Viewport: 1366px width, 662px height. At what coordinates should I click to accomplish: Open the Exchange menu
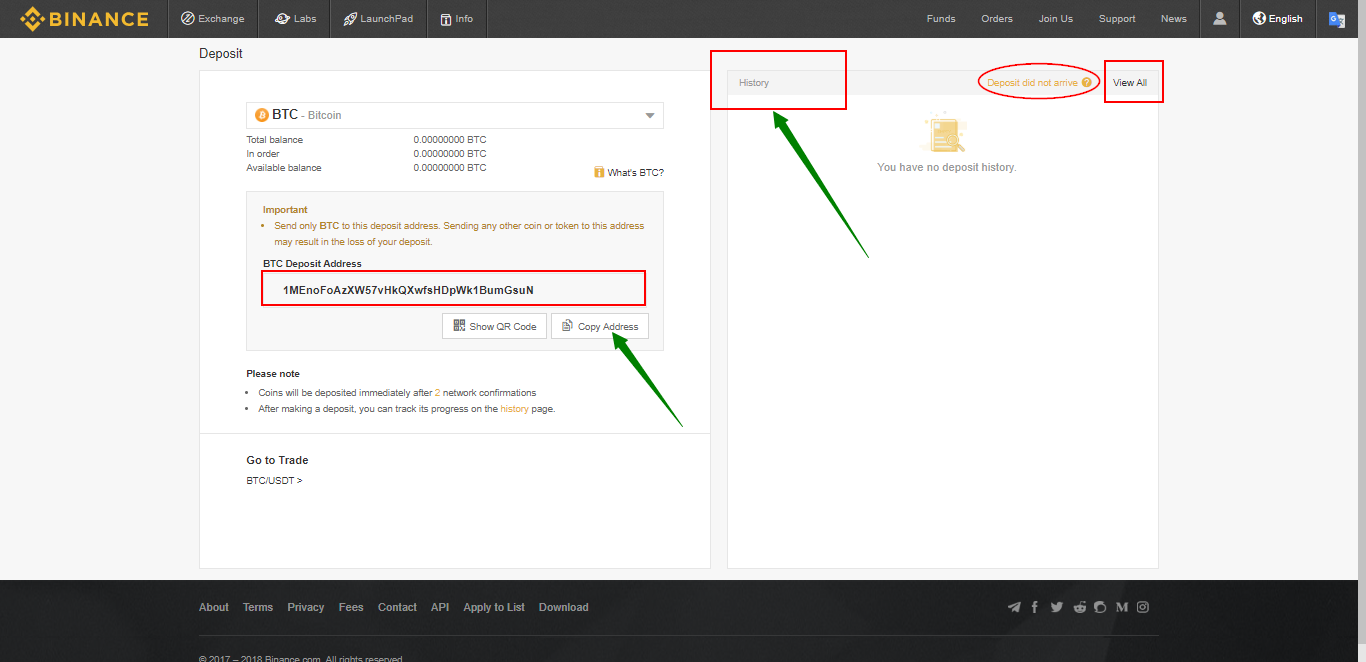[x=212, y=19]
